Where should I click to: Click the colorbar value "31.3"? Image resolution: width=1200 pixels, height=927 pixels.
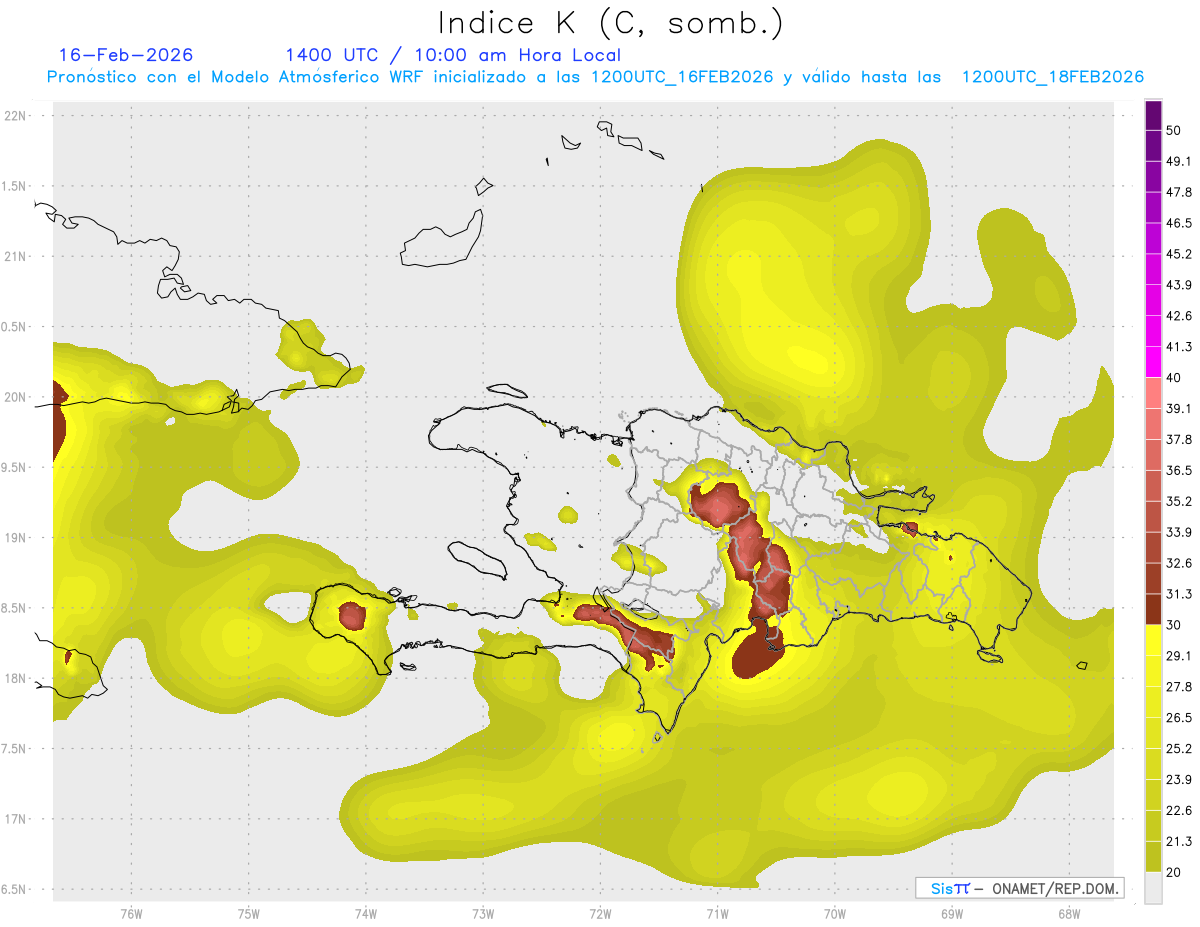point(1179,594)
